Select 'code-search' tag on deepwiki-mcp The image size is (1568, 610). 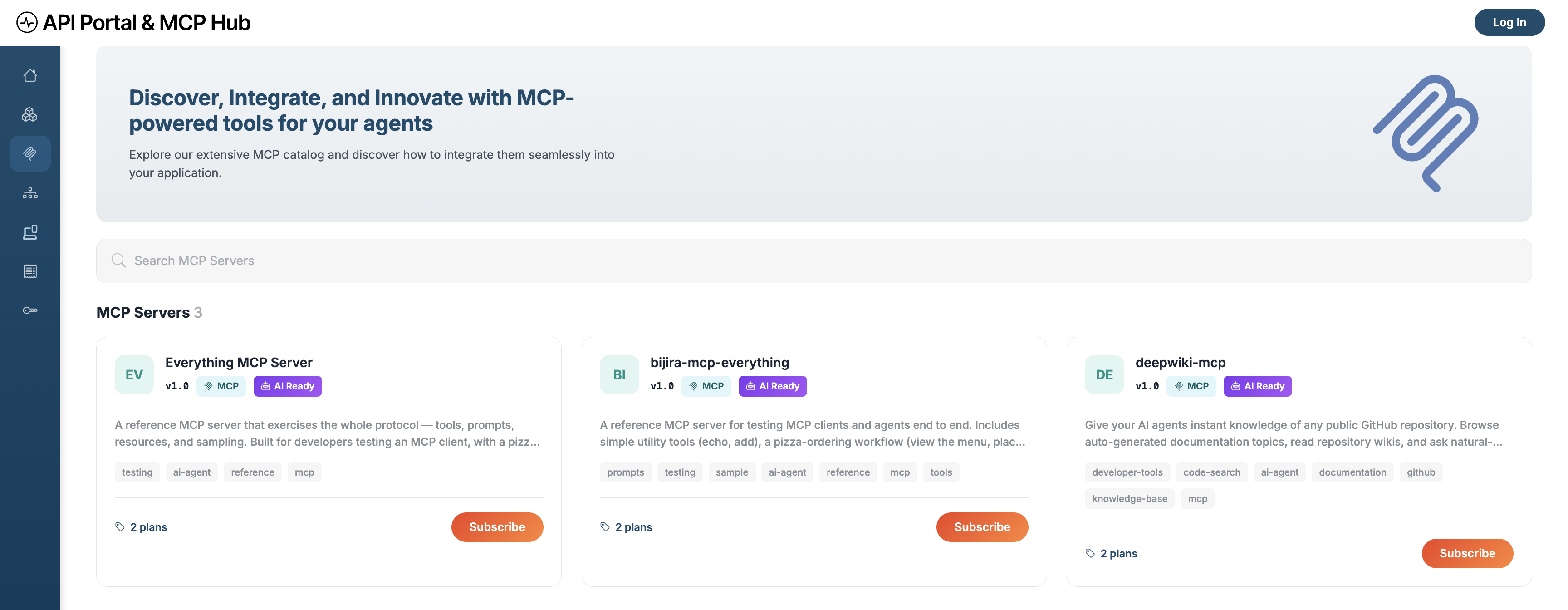pos(1211,472)
